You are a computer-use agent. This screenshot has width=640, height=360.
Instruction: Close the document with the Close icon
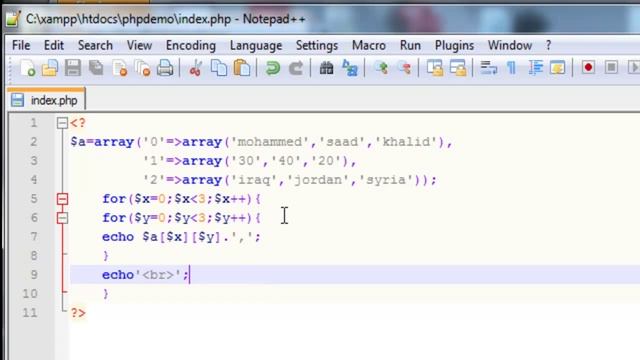(x=120, y=68)
